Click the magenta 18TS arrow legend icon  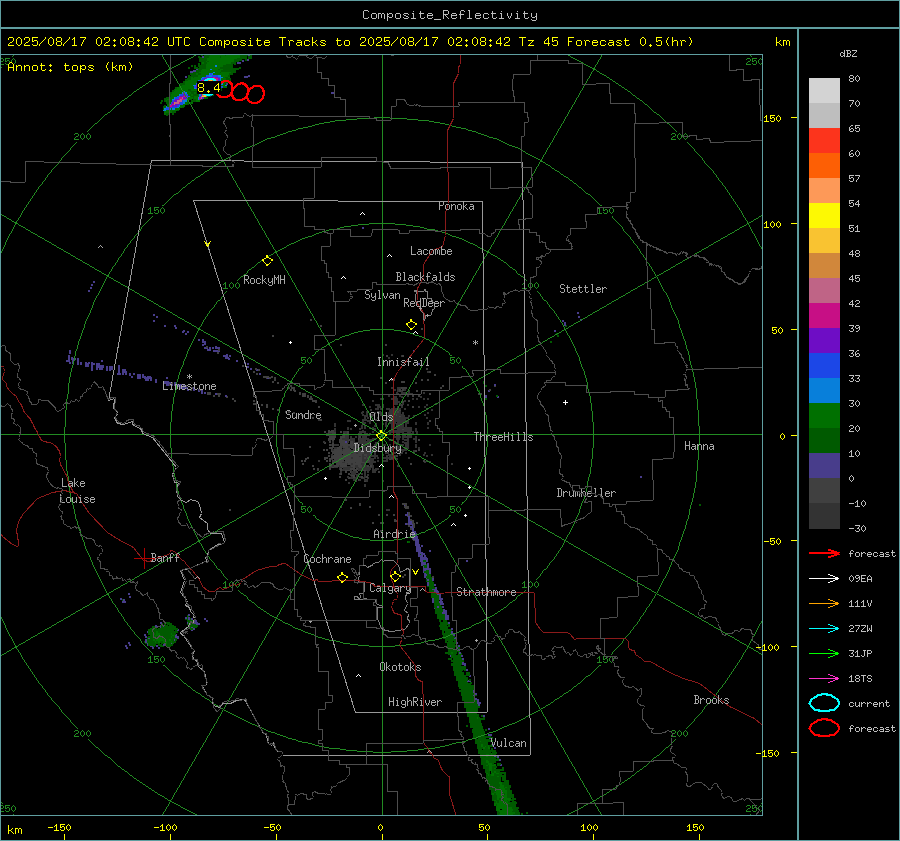tap(824, 679)
